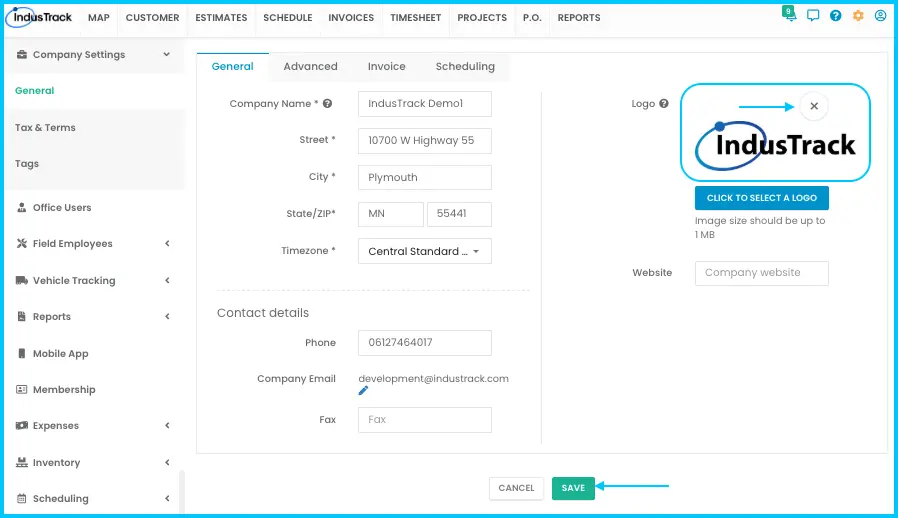Open the help question mark icon in header
Screen dimensions: 898x518
836,15
